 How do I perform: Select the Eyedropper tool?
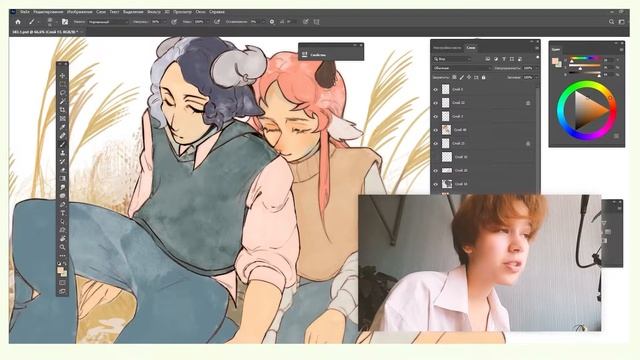(x=62, y=127)
